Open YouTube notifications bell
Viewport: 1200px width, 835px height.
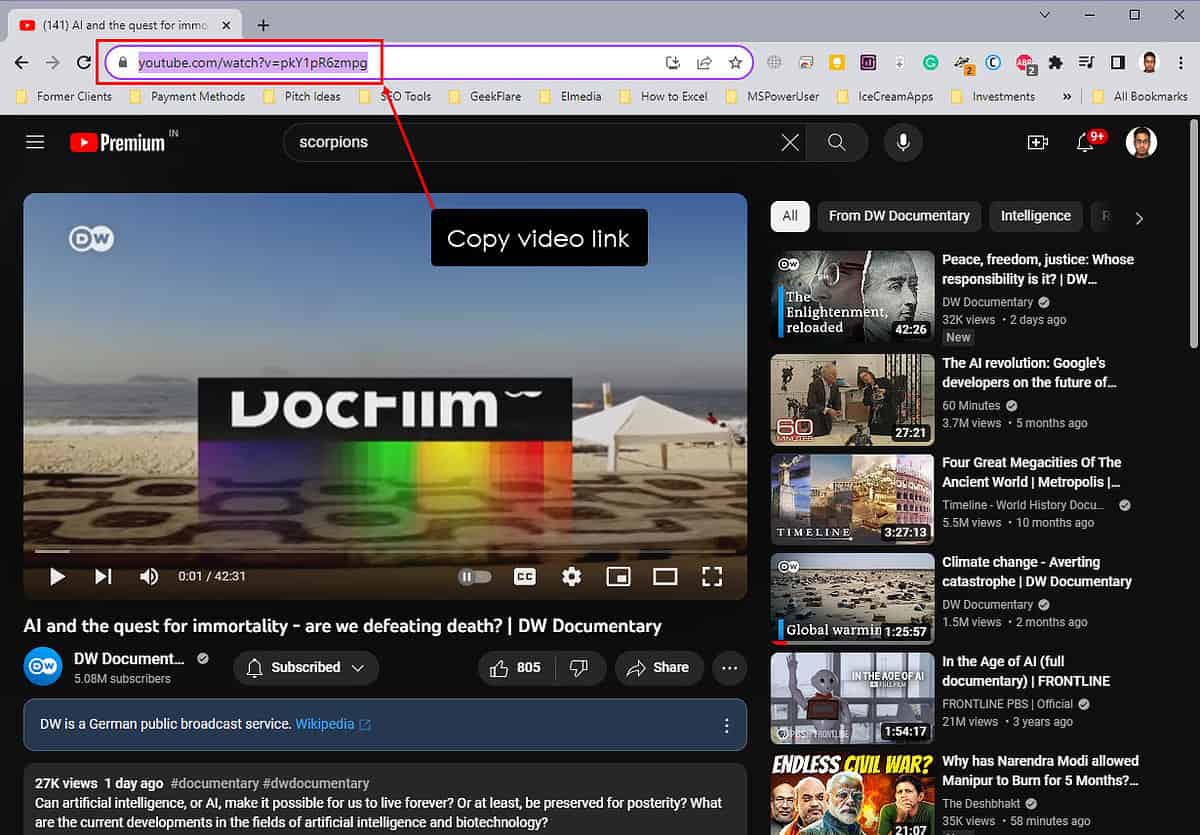point(1083,142)
